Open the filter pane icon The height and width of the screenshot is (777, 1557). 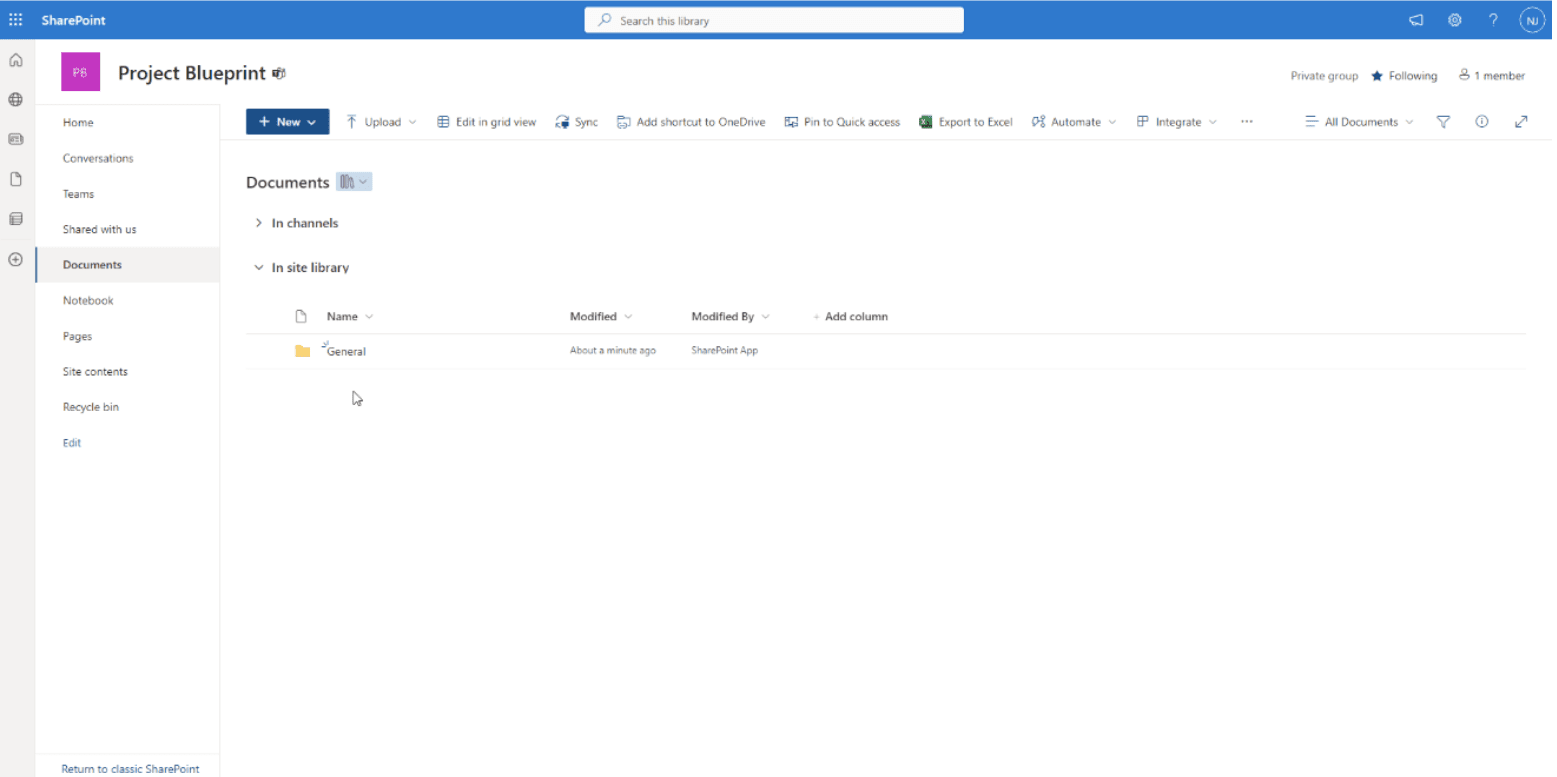pyautogui.click(x=1443, y=121)
